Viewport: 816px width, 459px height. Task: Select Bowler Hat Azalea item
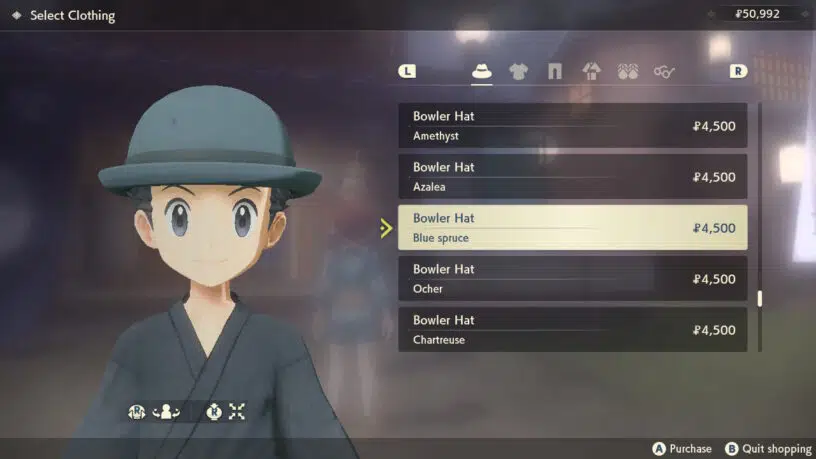tap(572, 176)
